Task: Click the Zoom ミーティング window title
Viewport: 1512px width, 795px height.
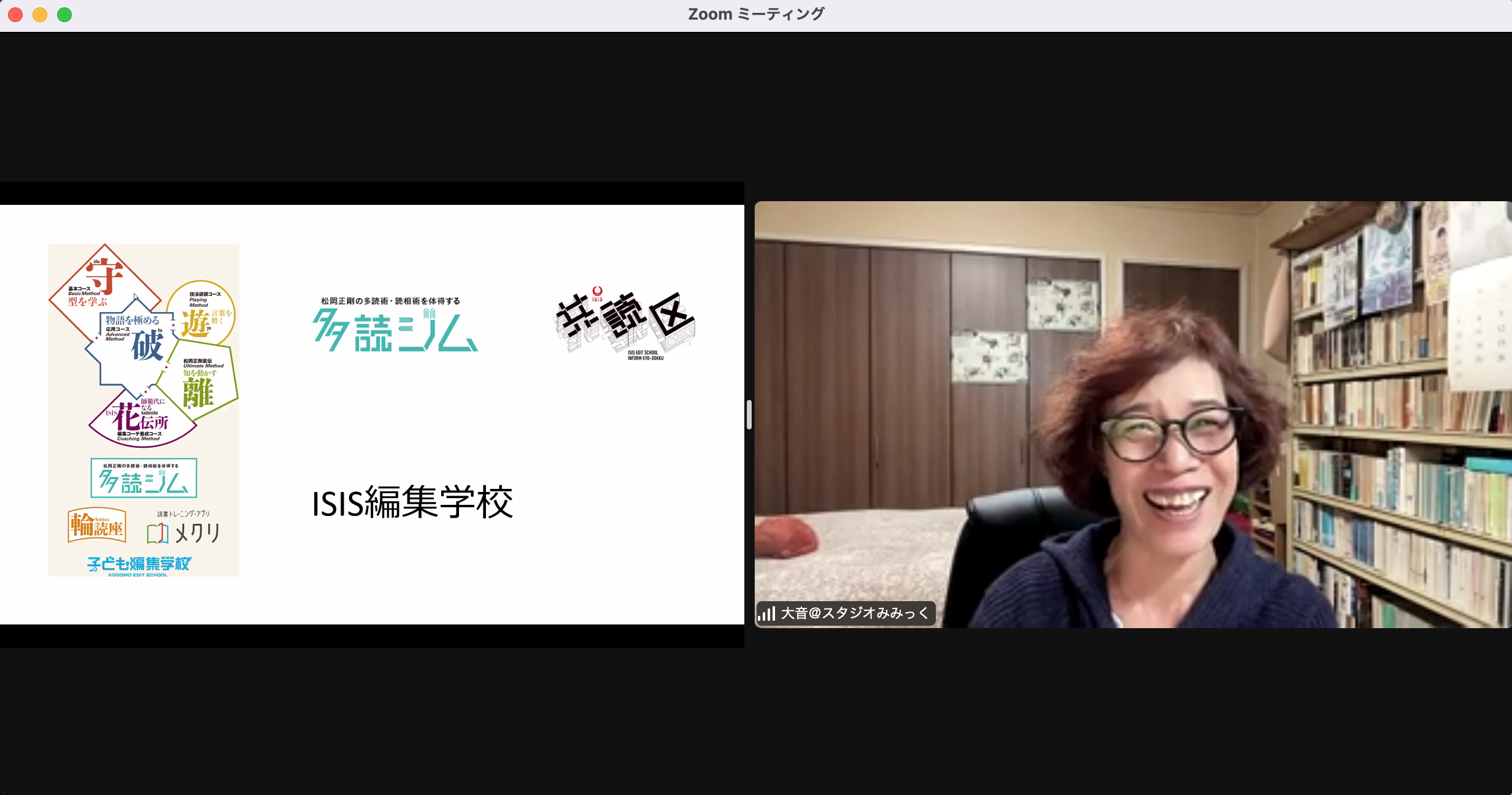Action: coord(756,14)
